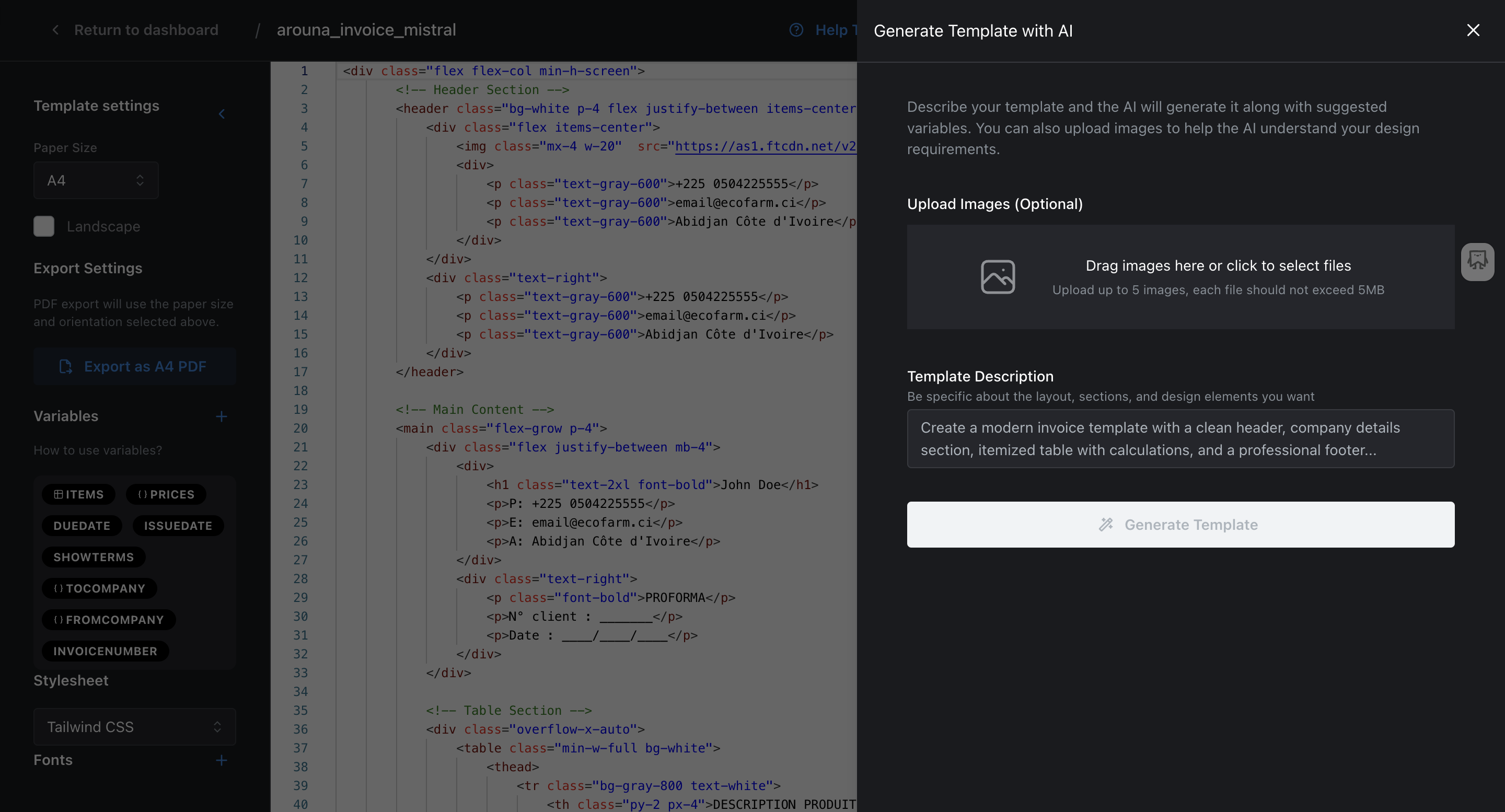Close the Generate Template with AI panel

click(1473, 30)
